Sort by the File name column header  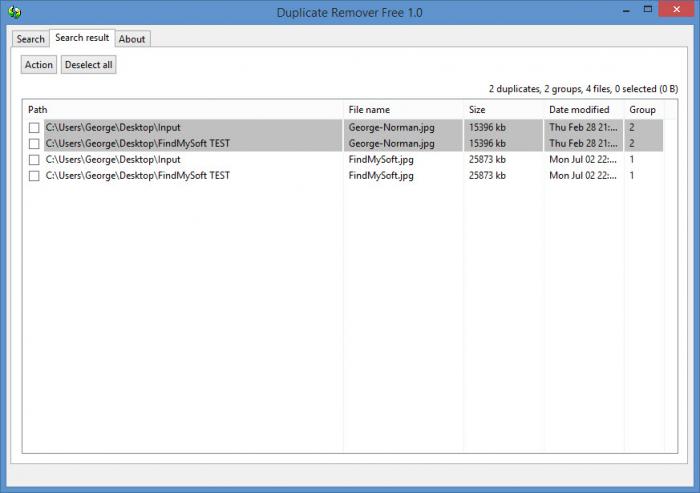click(402, 109)
